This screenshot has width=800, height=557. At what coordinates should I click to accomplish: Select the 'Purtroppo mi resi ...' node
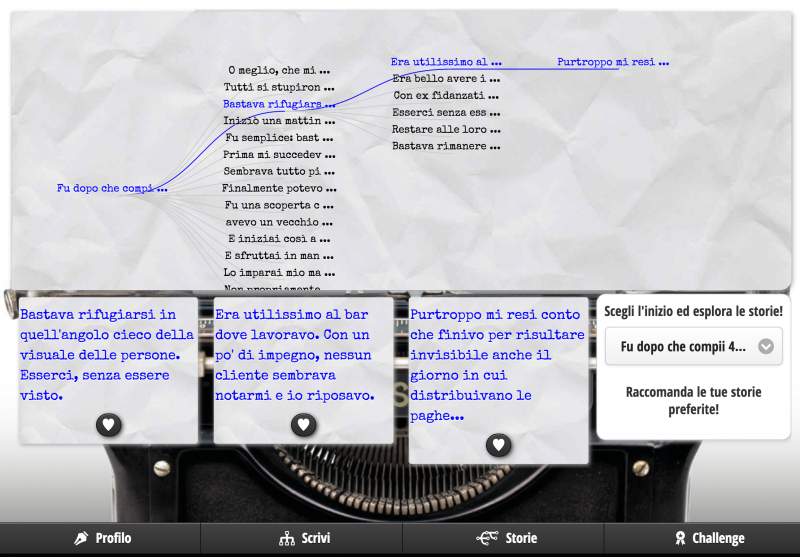pyautogui.click(x=613, y=62)
